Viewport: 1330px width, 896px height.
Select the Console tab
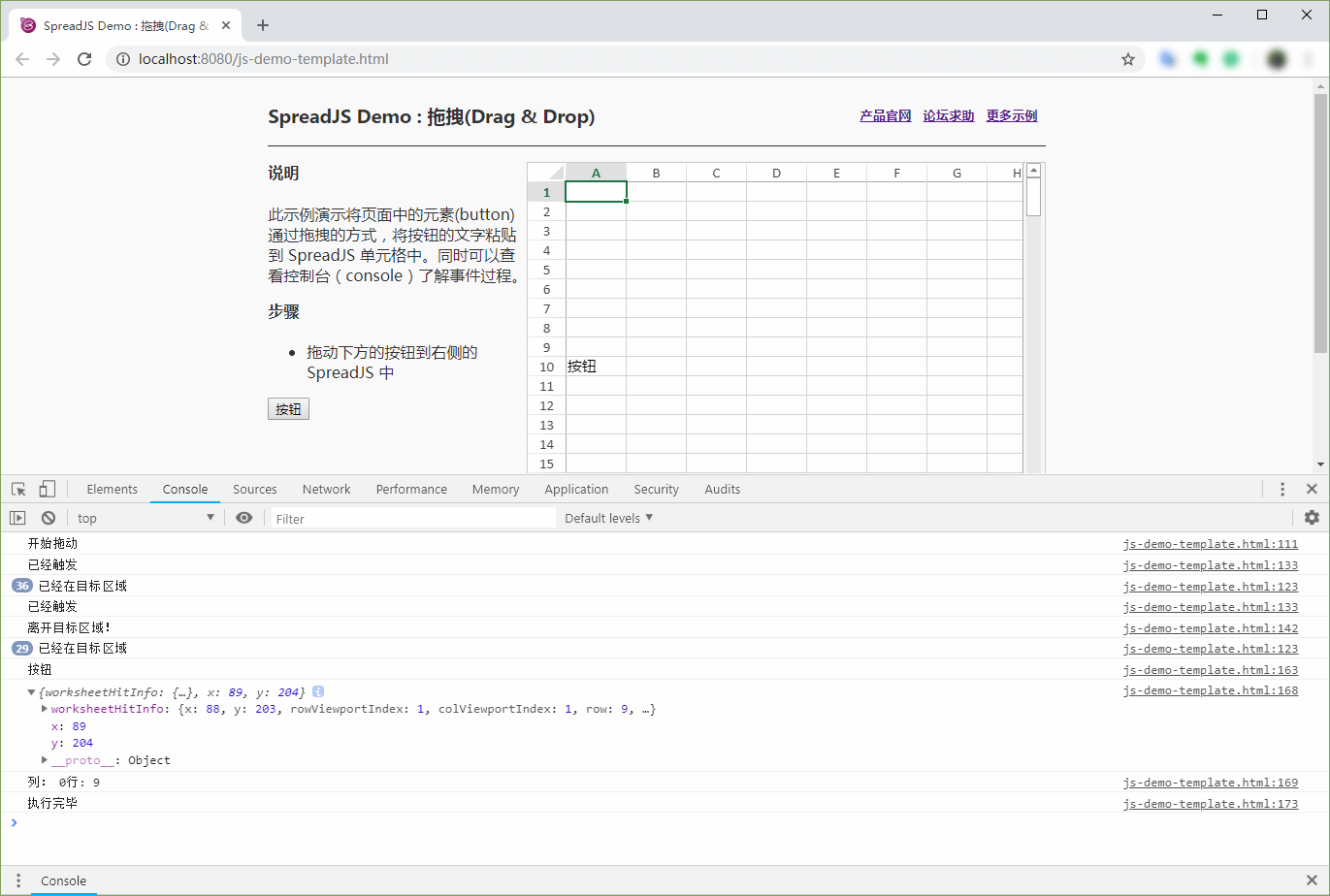click(185, 489)
